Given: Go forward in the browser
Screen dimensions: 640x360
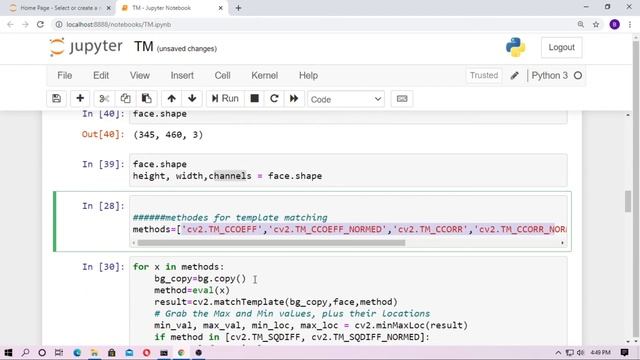Looking at the screenshot, I should [x=25, y=24].
